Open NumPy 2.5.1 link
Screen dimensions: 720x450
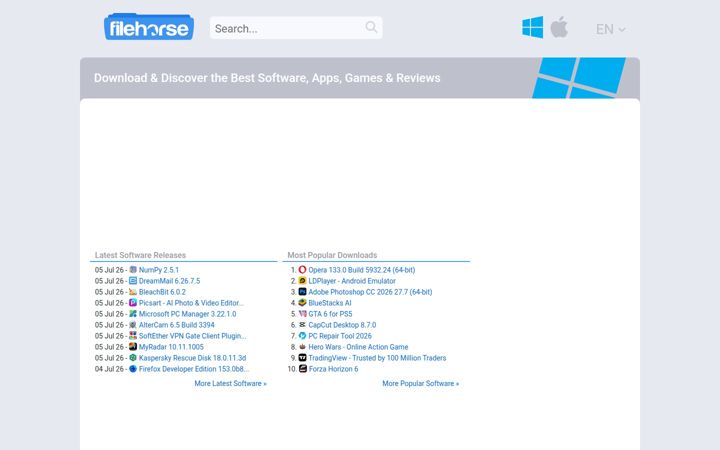pos(159,270)
